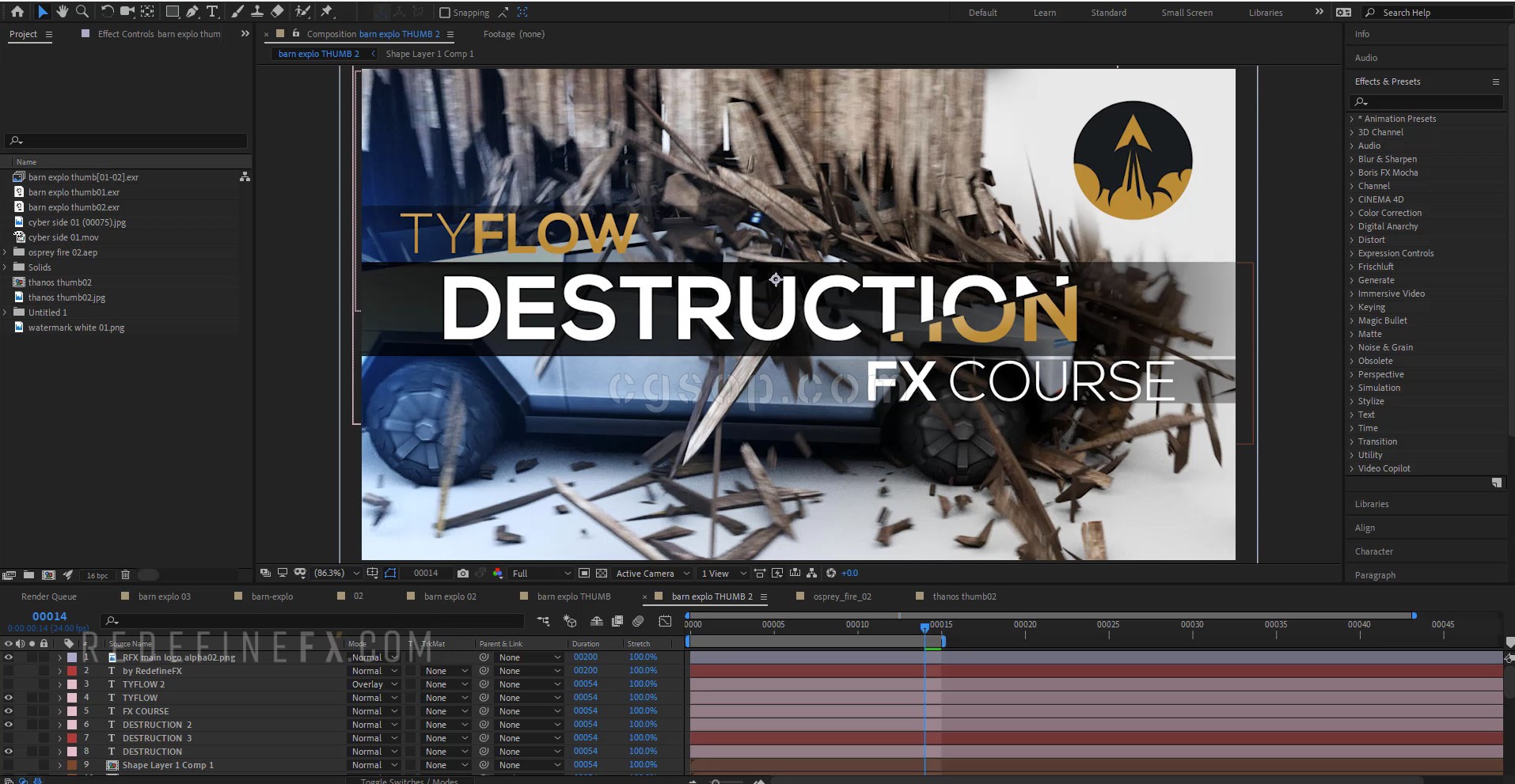Open grid and guide options in viewer
The image size is (1515, 784).
point(372,574)
